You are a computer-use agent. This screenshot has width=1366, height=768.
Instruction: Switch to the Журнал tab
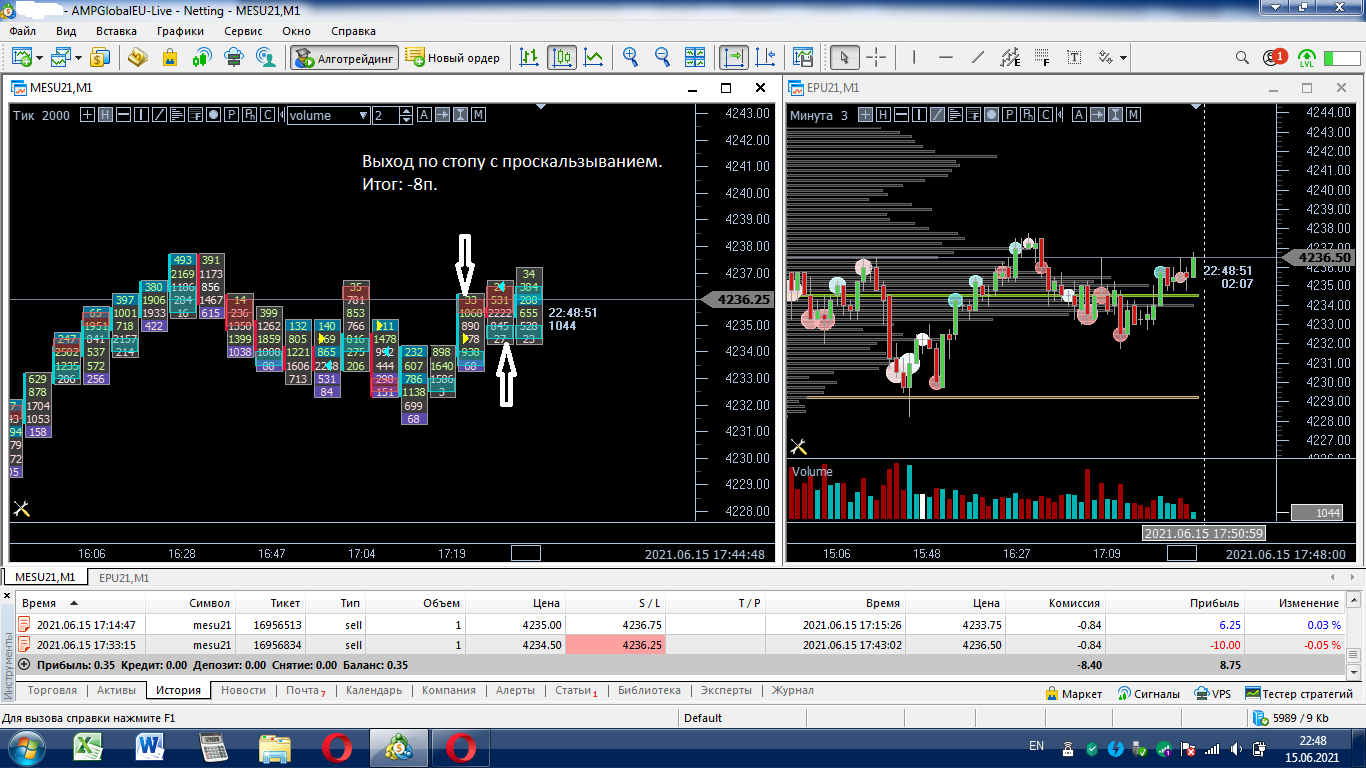pyautogui.click(x=792, y=690)
